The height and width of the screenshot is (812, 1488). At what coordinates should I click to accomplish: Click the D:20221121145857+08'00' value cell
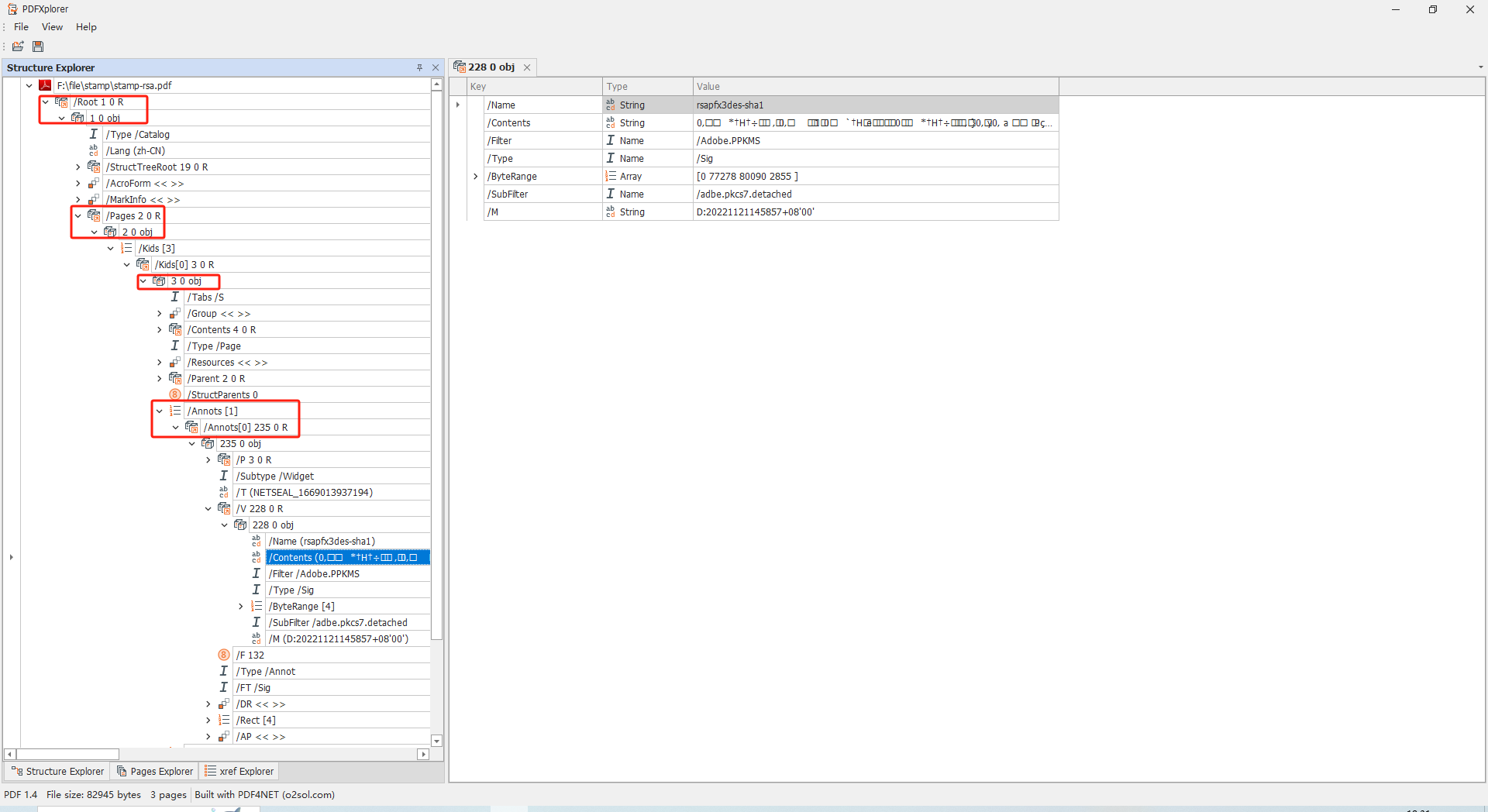[x=876, y=212]
